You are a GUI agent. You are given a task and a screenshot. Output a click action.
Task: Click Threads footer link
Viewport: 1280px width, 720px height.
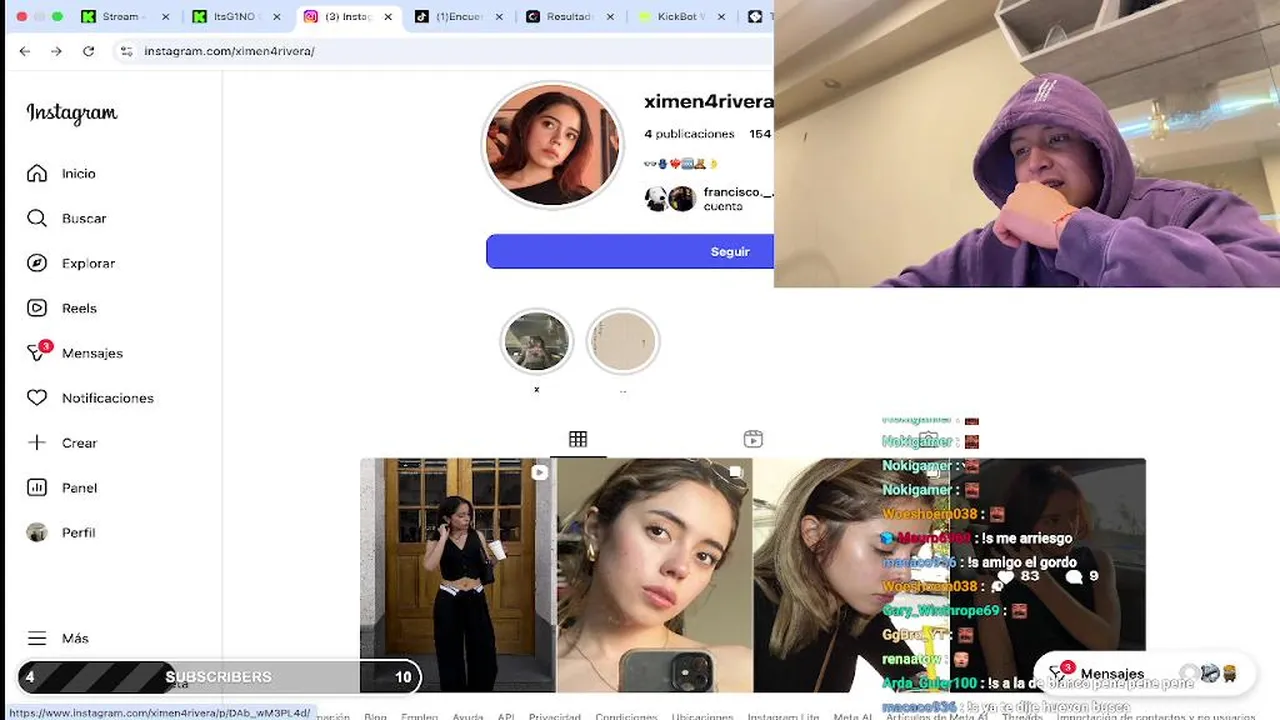coord(1022,716)
